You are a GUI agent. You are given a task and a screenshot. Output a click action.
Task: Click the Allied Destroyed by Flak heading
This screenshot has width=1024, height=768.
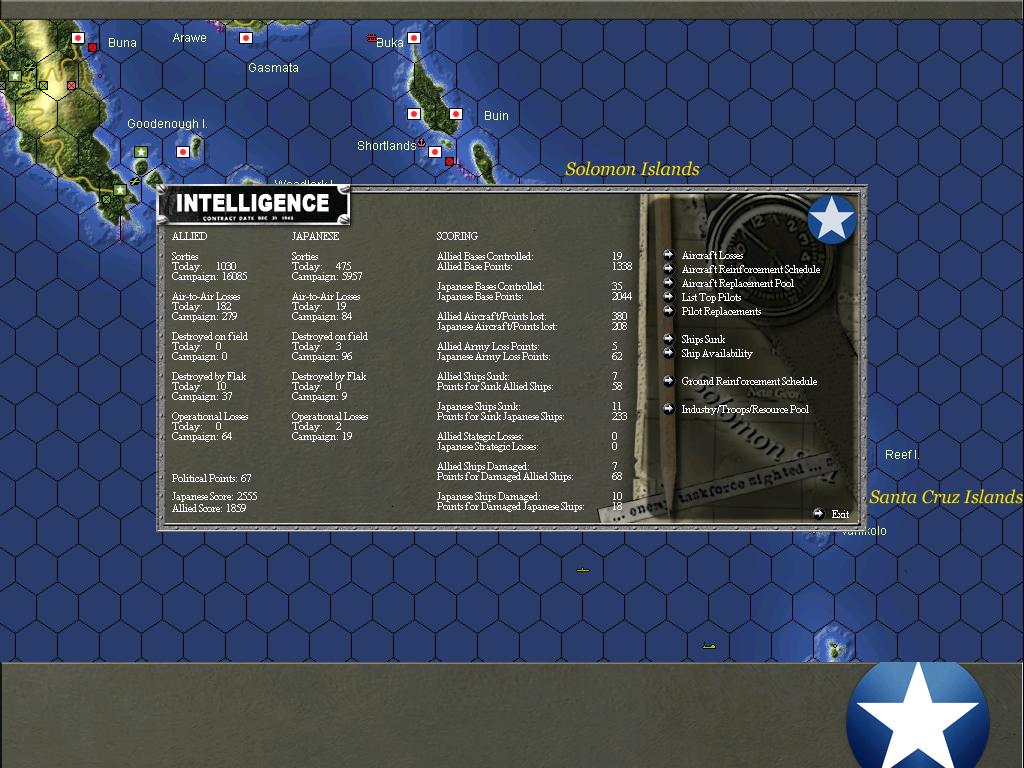(x=208, y=377)
